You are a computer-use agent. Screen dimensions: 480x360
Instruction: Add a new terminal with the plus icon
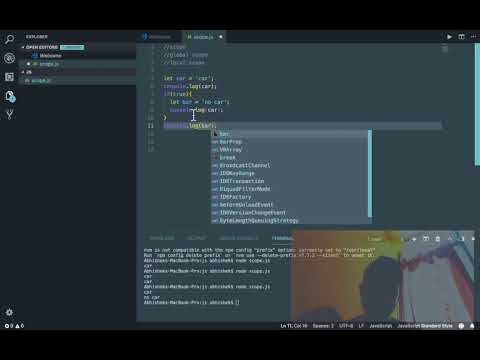[x=414, y=239]
